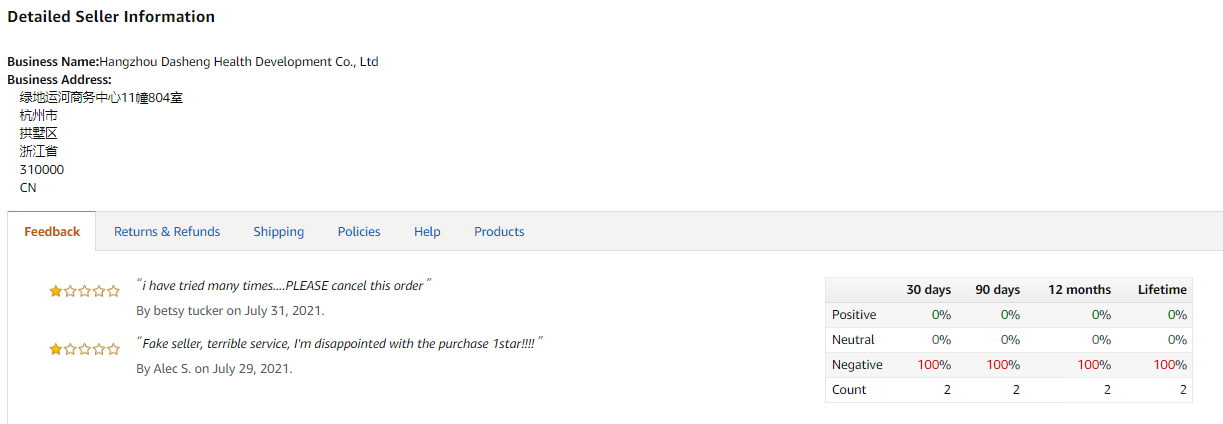This screenshot has height=424, width=1223.
Task: Click the 90 days column header
Action: pyautogui.click(x=997, y=290)
